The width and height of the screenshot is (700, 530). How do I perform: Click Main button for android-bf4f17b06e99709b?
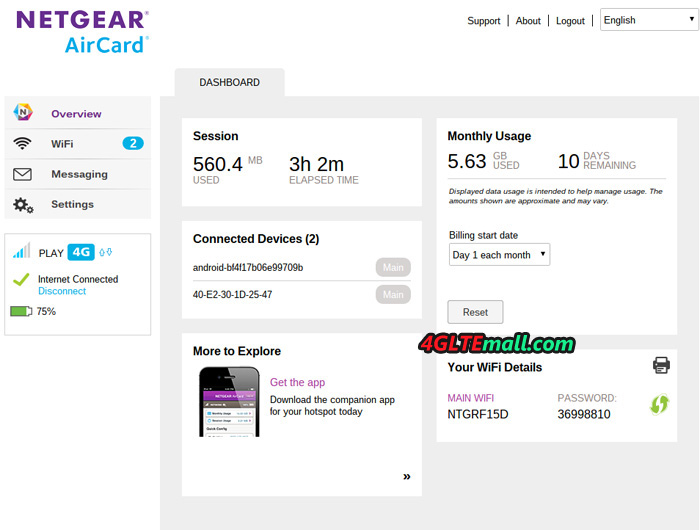click(393, 267)
